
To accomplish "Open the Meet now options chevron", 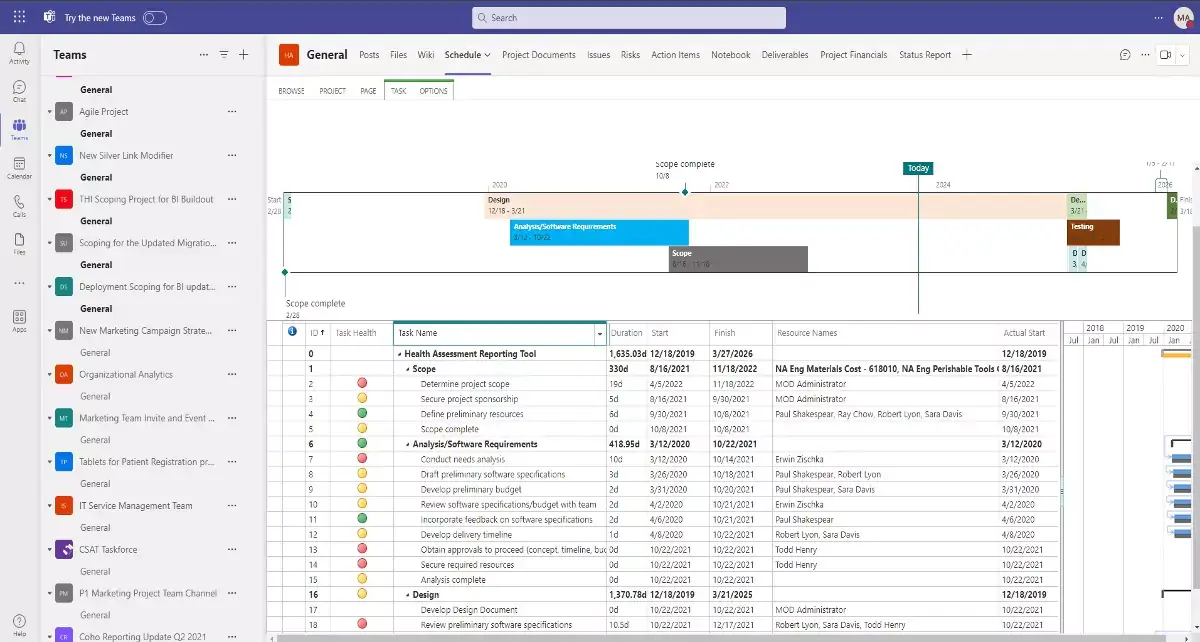I will [1184, 55].
